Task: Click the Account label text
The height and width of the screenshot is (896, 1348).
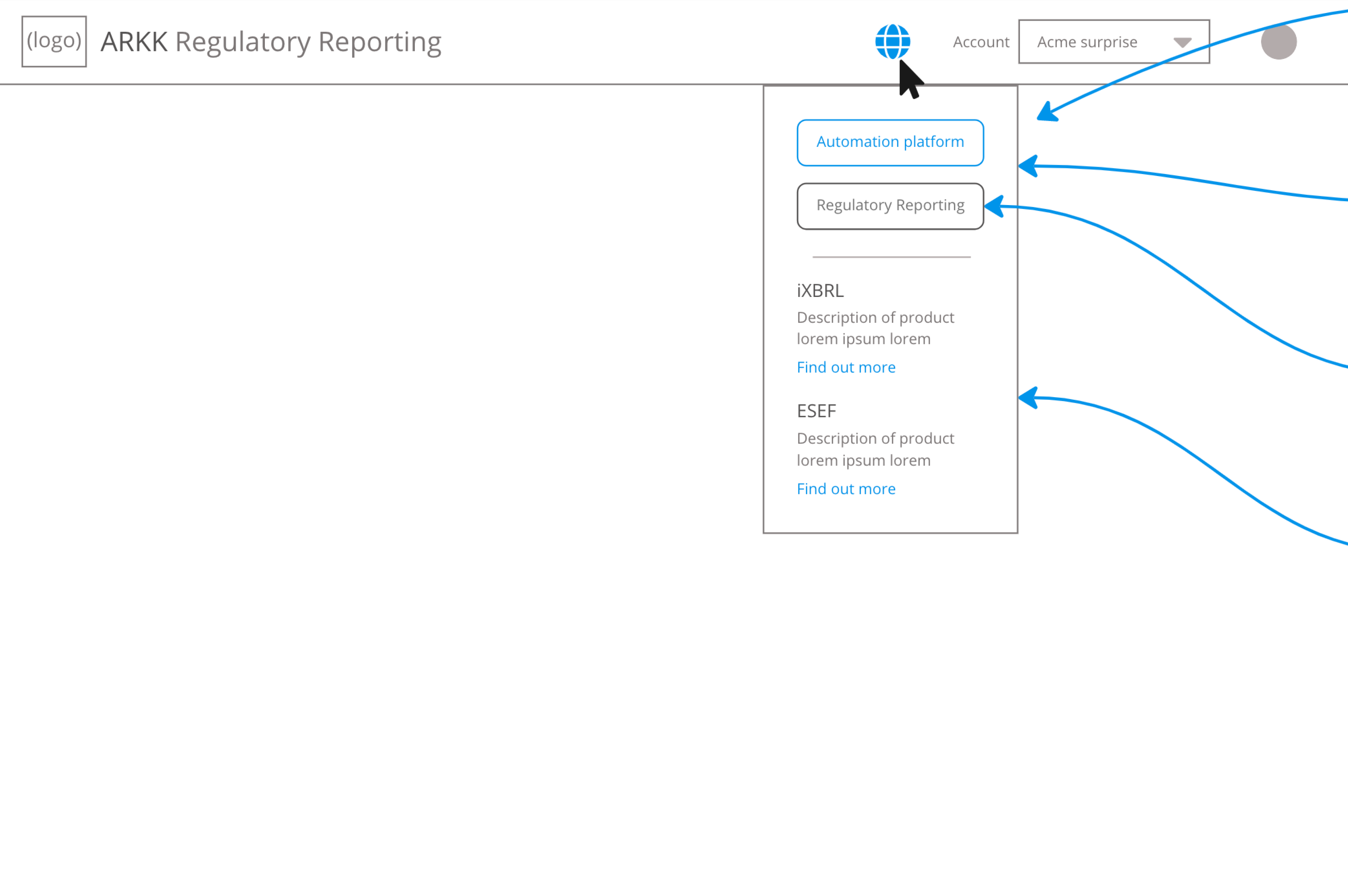Action: [981, 42]
